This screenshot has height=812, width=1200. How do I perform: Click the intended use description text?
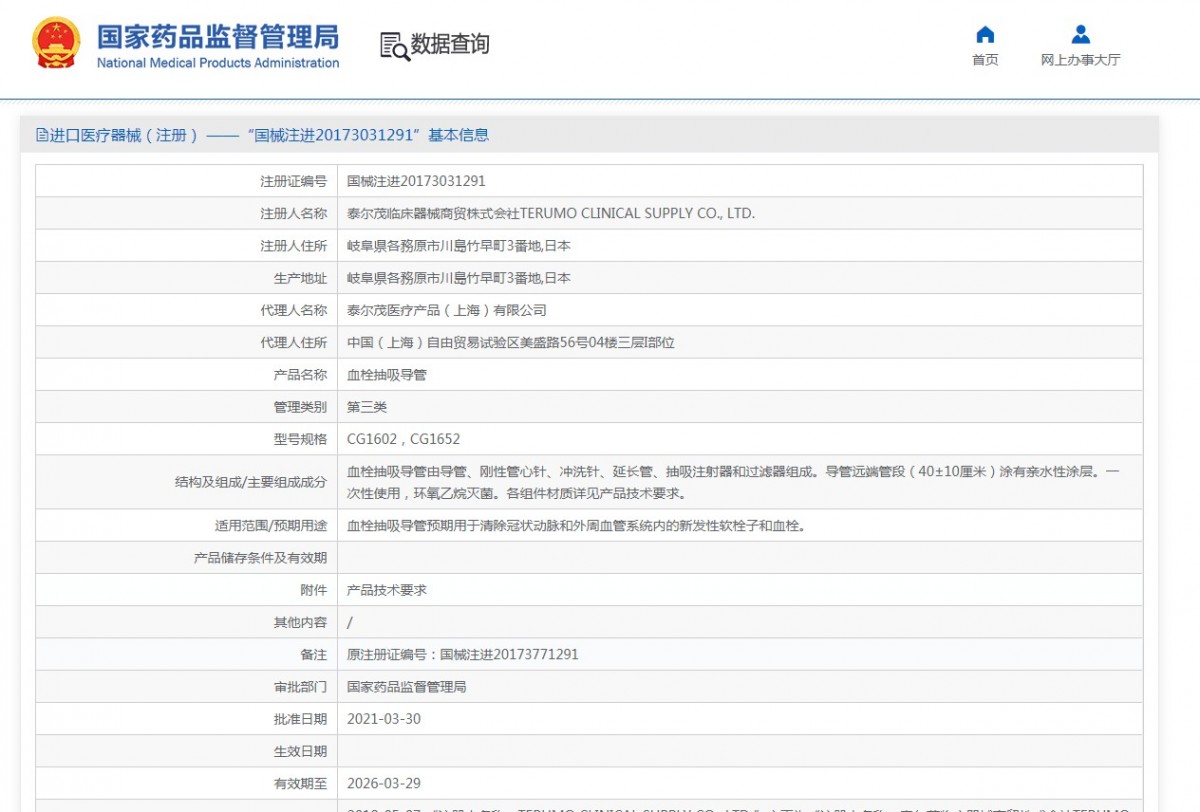[x=576, y=525]
